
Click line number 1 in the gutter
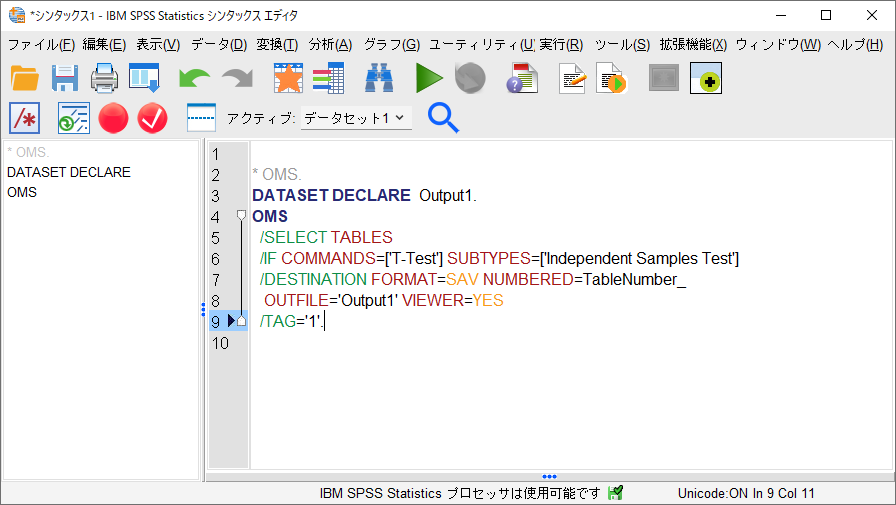215,154
